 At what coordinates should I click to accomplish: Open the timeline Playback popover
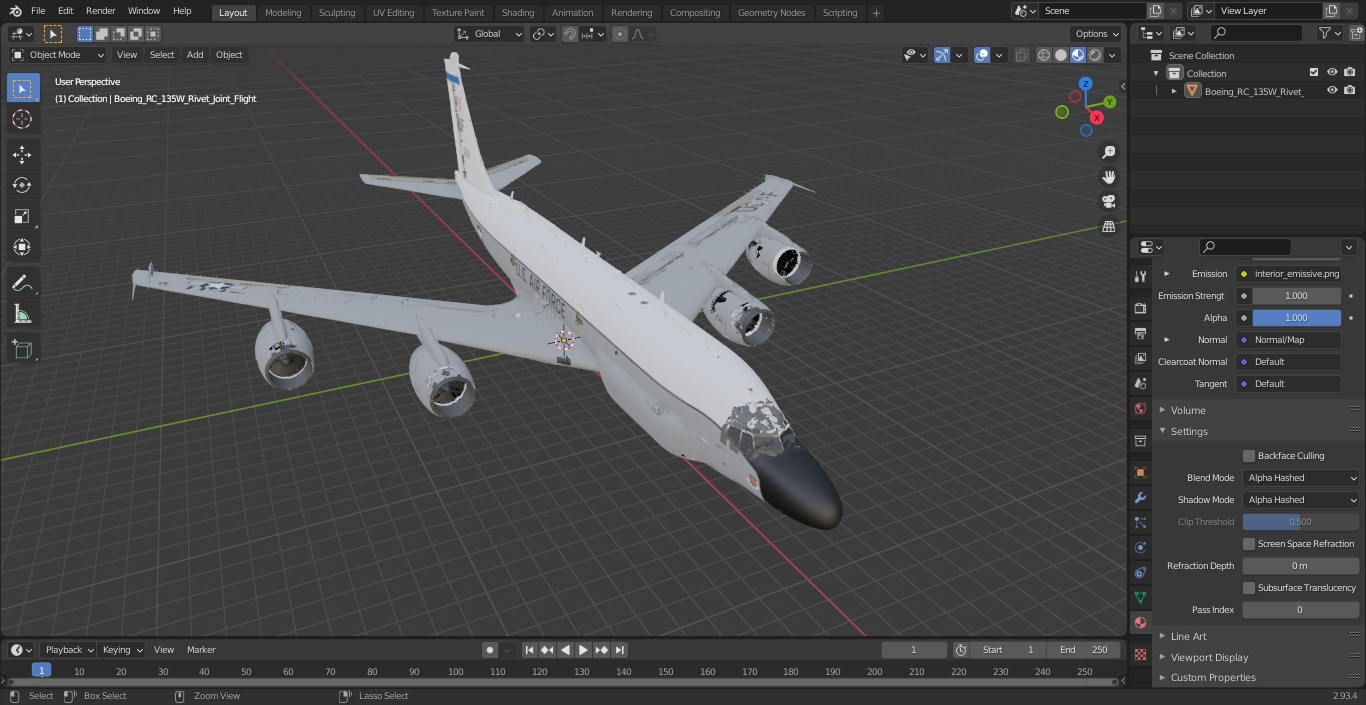pyautogui.click(x=68, y=650)
